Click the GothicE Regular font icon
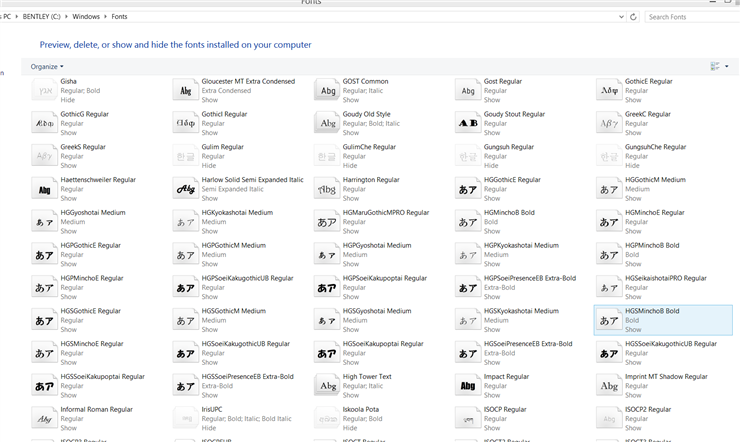740x442 pixels. coord(609,90)
